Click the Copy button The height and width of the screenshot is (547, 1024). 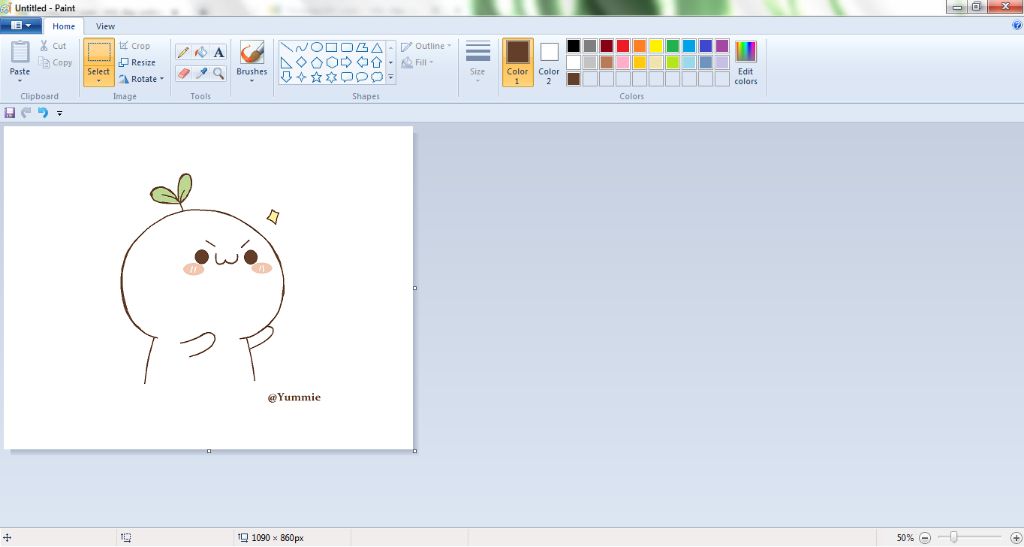55,63
